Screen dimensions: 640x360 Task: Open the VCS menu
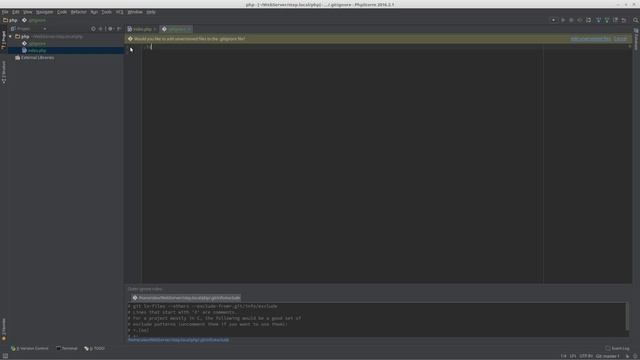(120, 12)
